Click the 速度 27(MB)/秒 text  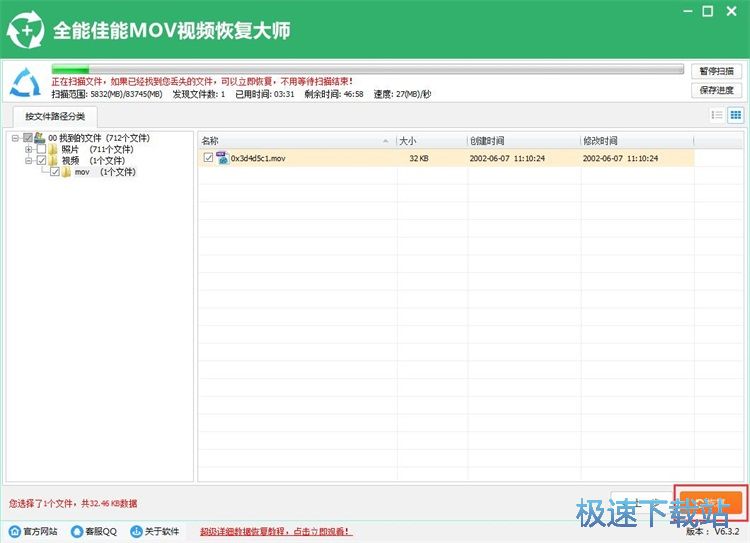pyautogui.click(x=402, y=94)
